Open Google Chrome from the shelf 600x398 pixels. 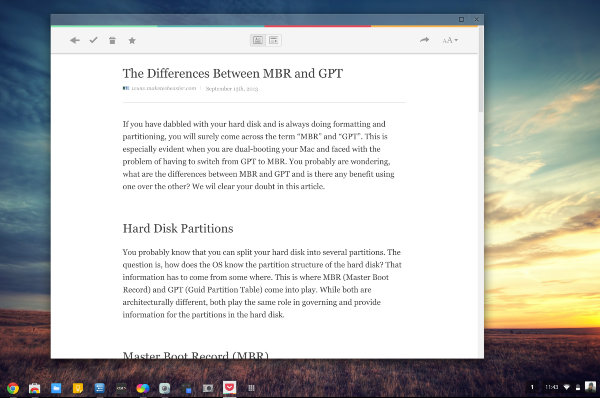pyautogui.click(x=13, y=388)
